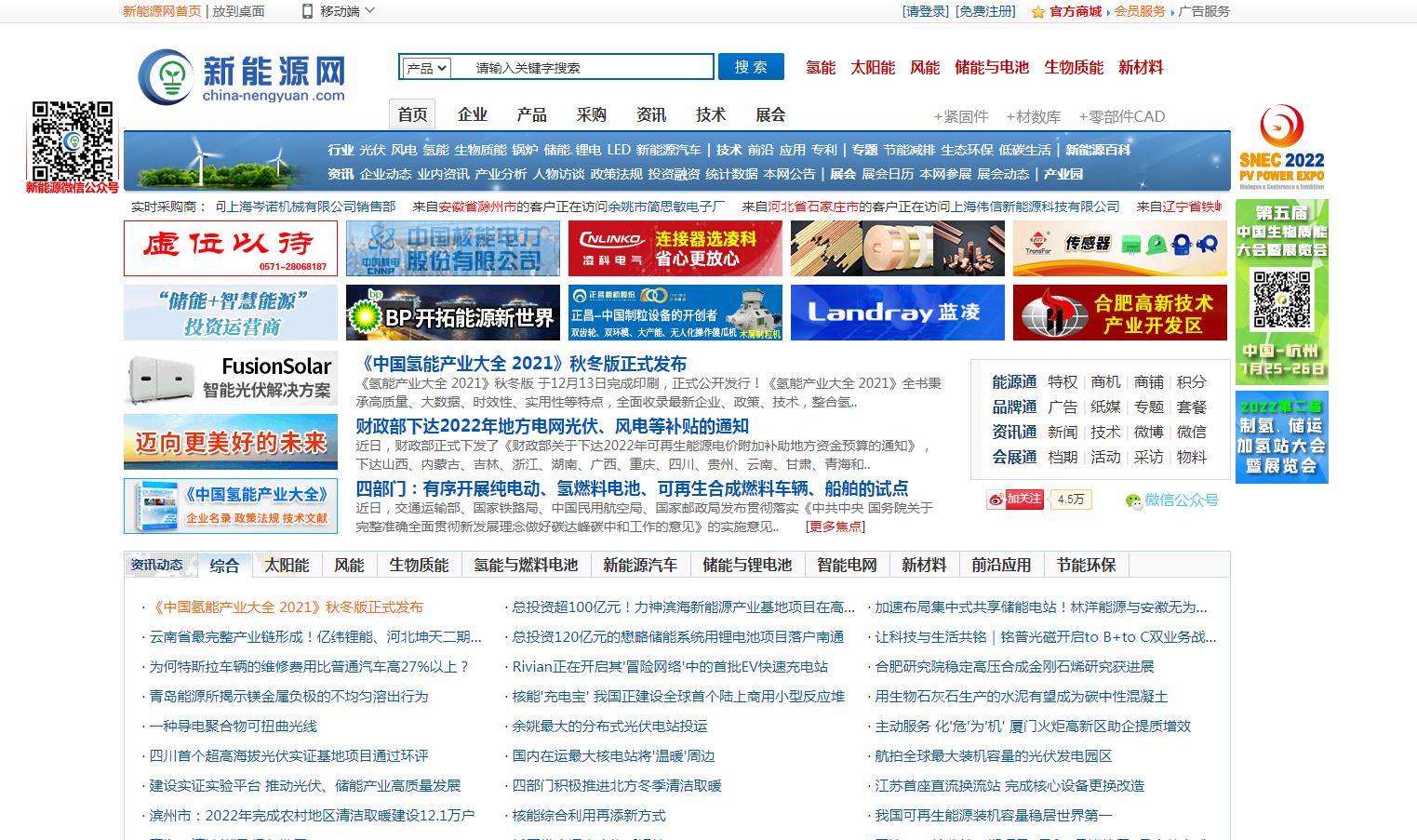Image resolution: width=1417 pixels, height=840 pixels.
Task: Open the headline 财政部下达2022年地方电网光伏、风电等补贴的通知
Action: coord(552,426)
